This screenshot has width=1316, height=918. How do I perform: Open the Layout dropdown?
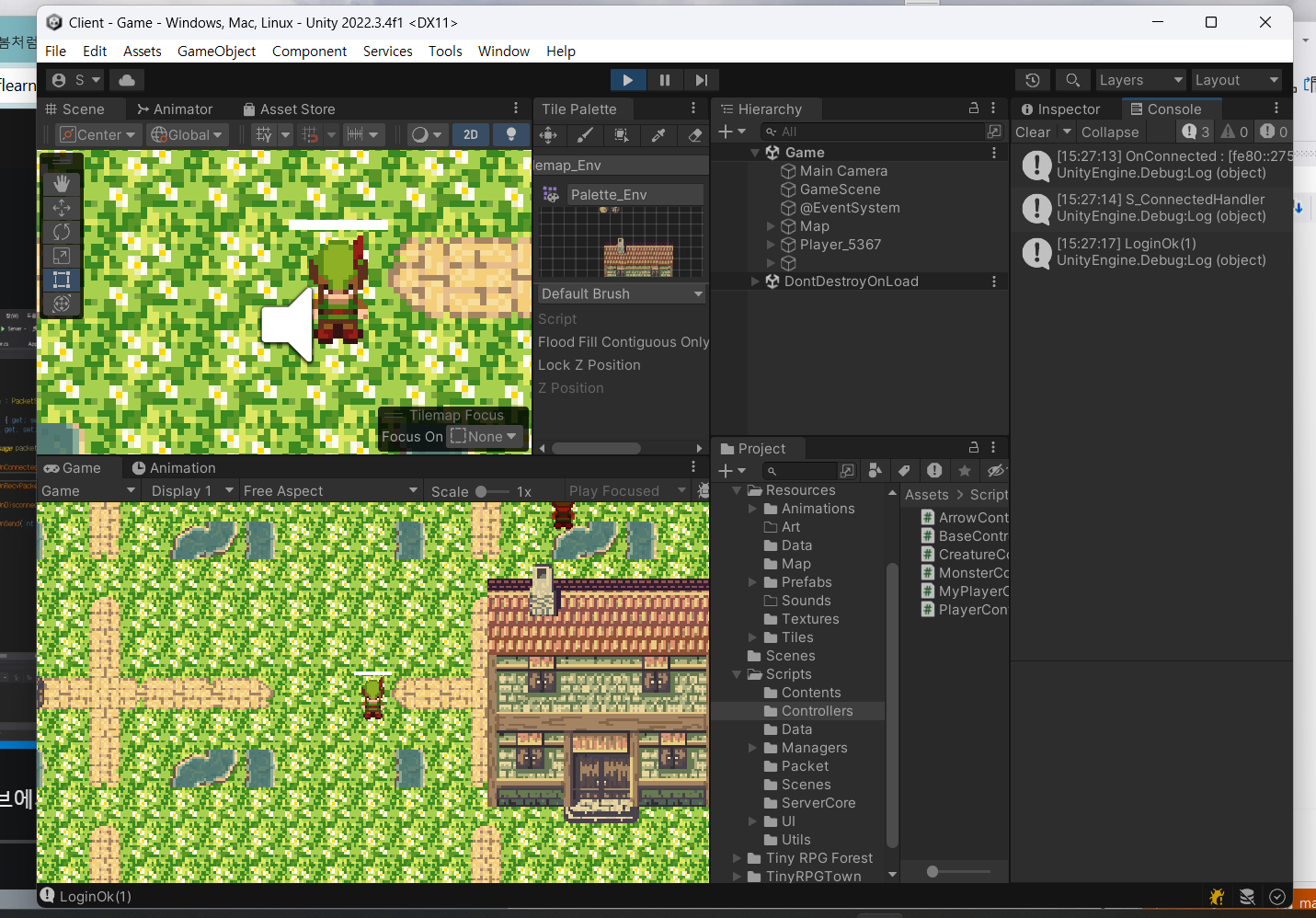(1236, 80)
